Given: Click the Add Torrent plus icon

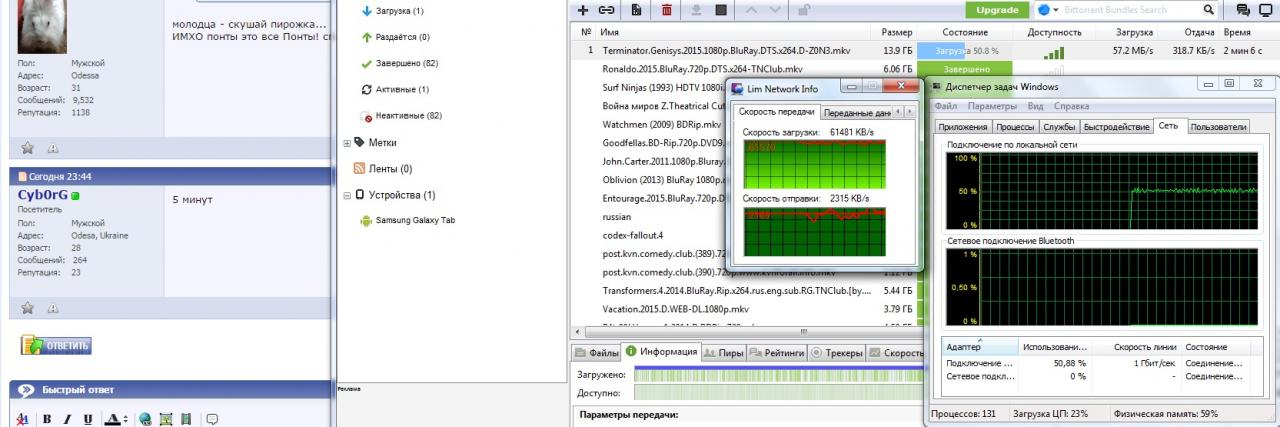Looking at the screenshot, I should (x=583, y=10).
